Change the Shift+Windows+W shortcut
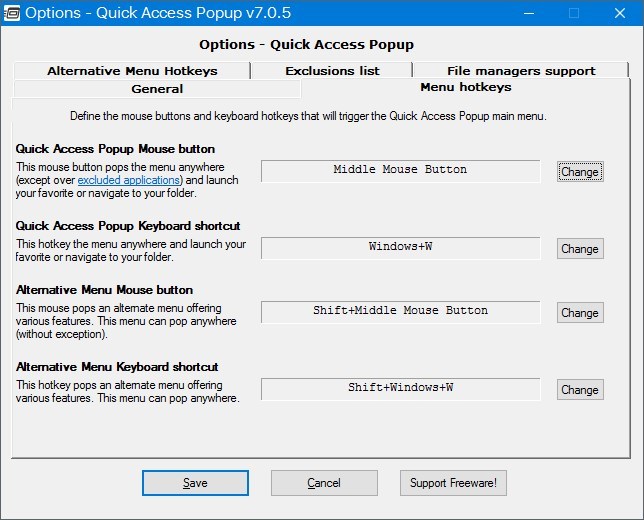 [580, 389]
